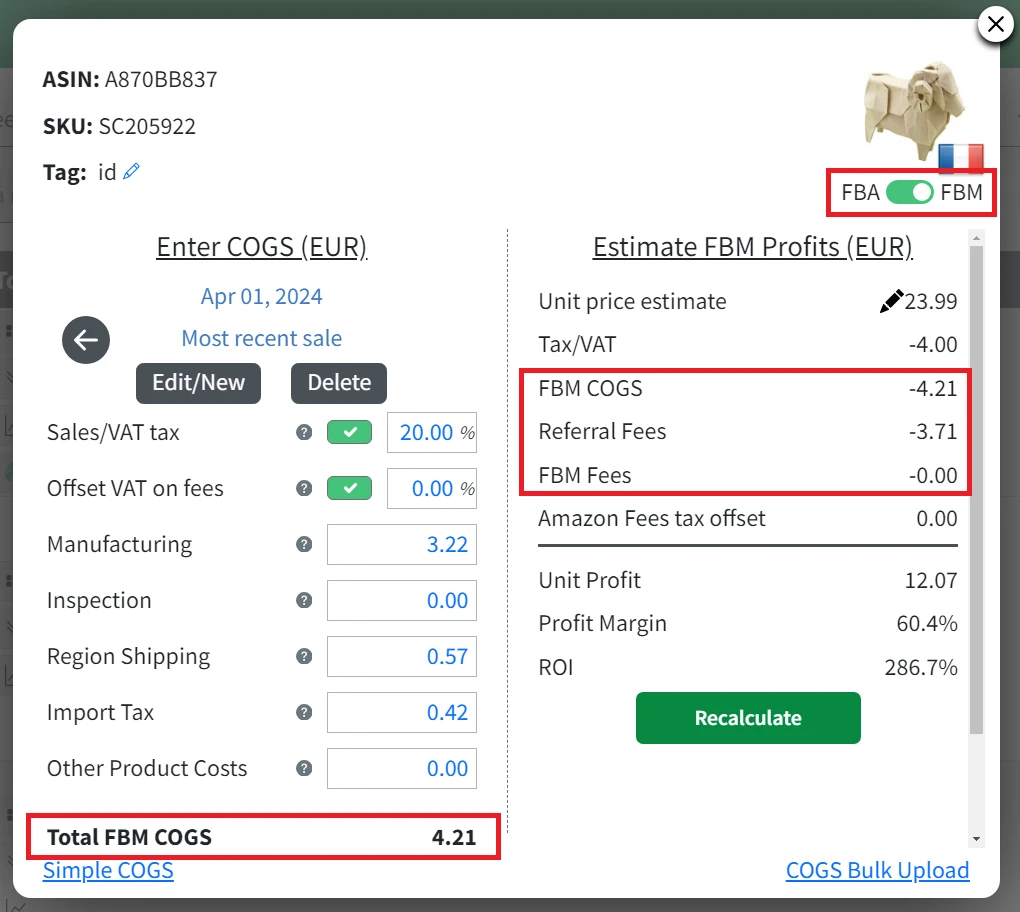
Task: Click the product thumbnail image
Action: point(914,111)
